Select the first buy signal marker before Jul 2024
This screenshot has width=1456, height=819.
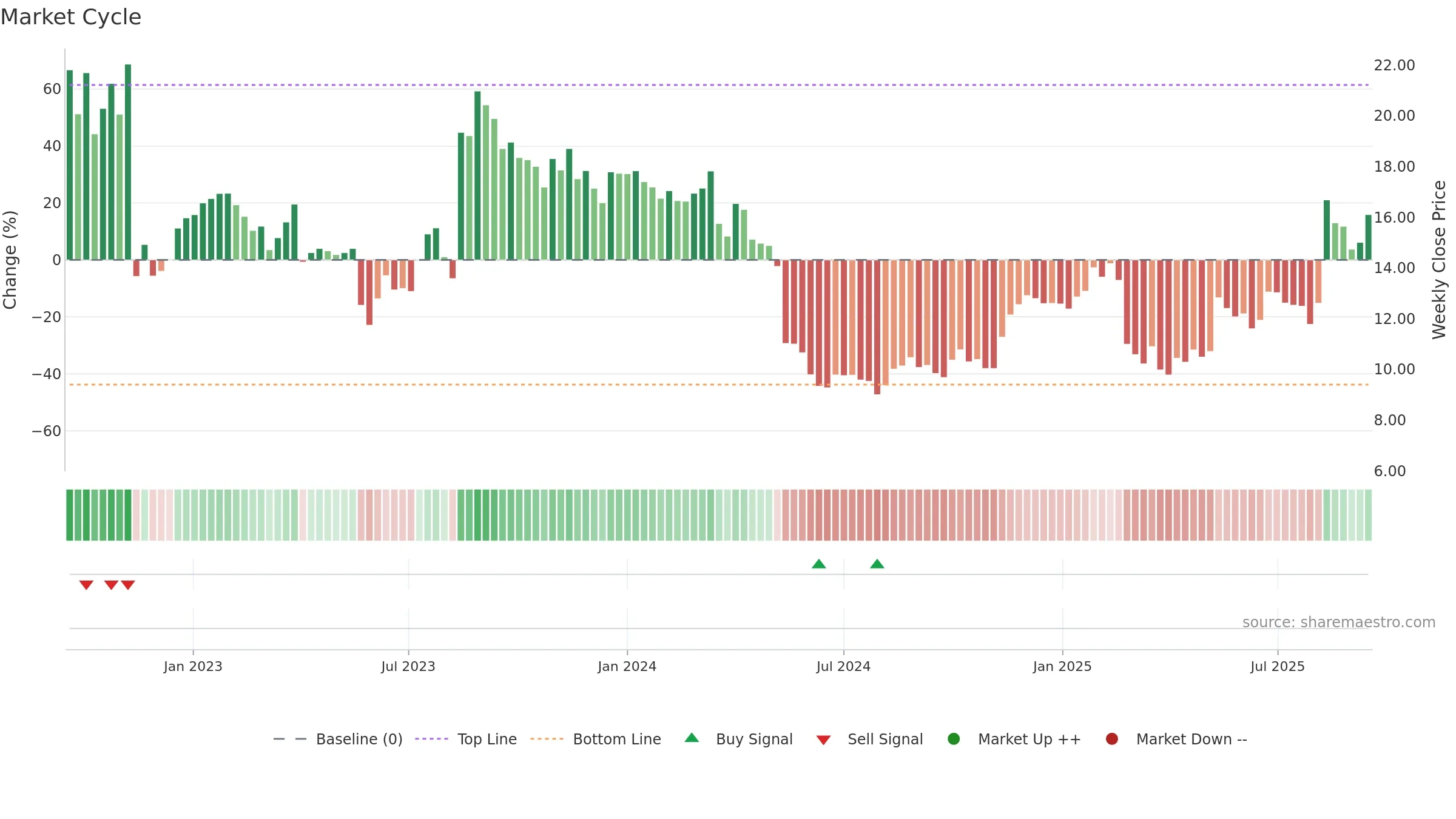click(819, 564)
